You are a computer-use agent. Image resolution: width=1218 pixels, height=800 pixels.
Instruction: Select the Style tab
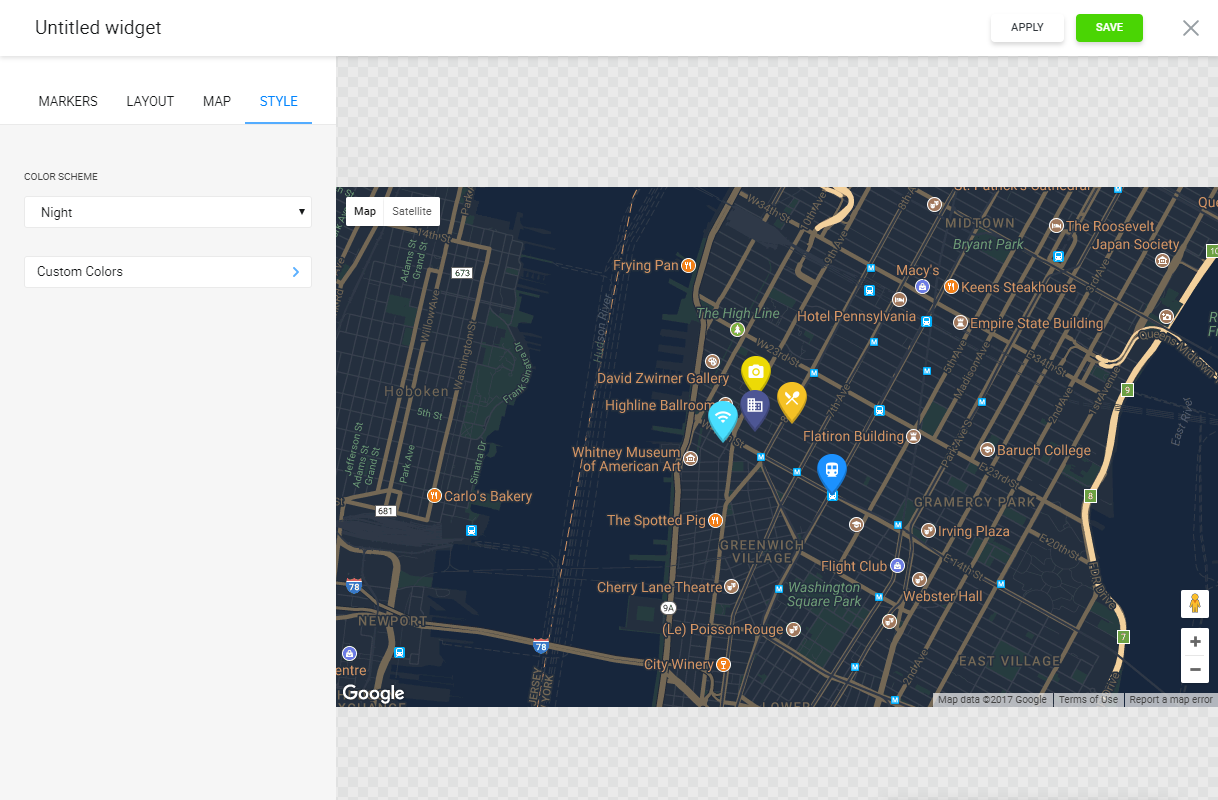coord(279,101)
